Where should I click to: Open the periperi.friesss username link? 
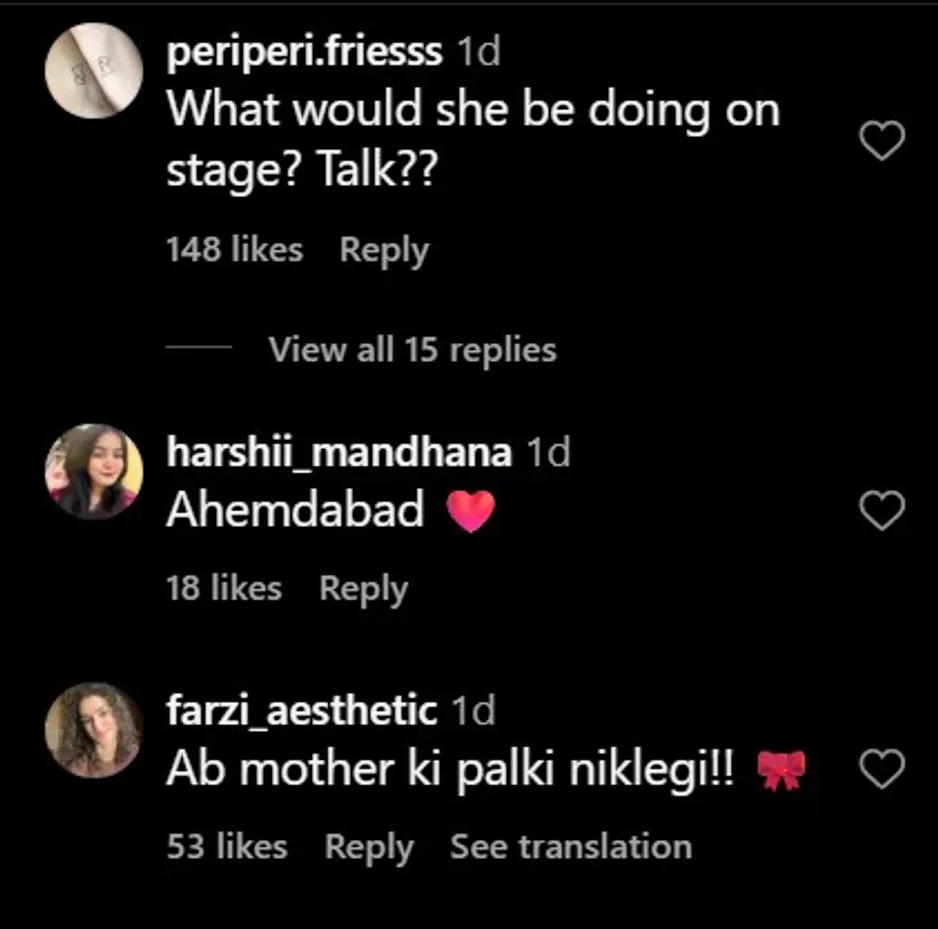tap(304, 52)
